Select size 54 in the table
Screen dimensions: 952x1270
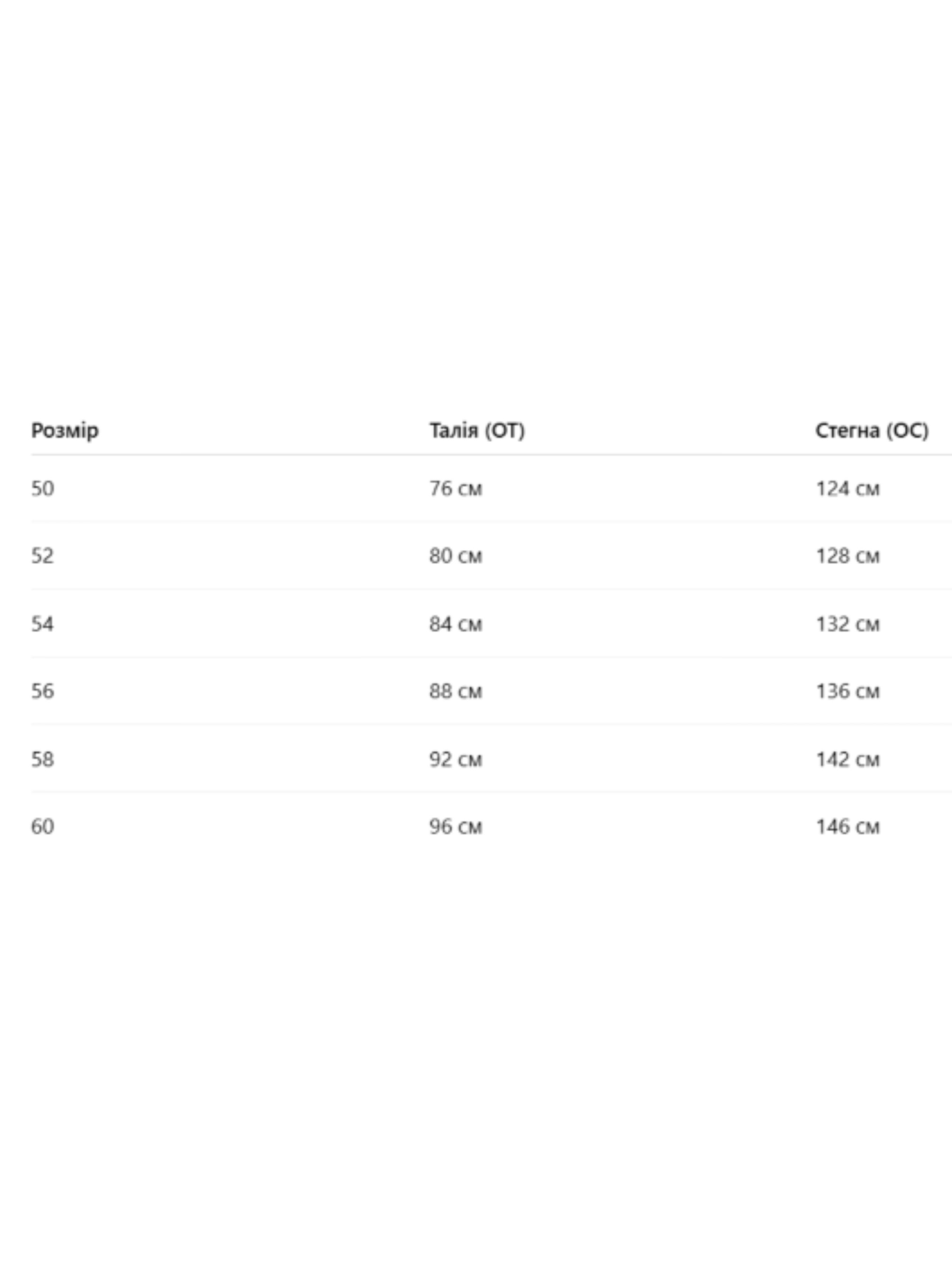coord(42,624)
